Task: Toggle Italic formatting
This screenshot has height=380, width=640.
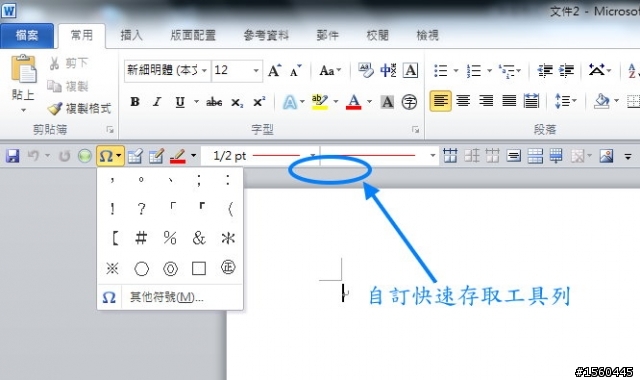Action: click(157, 102)
